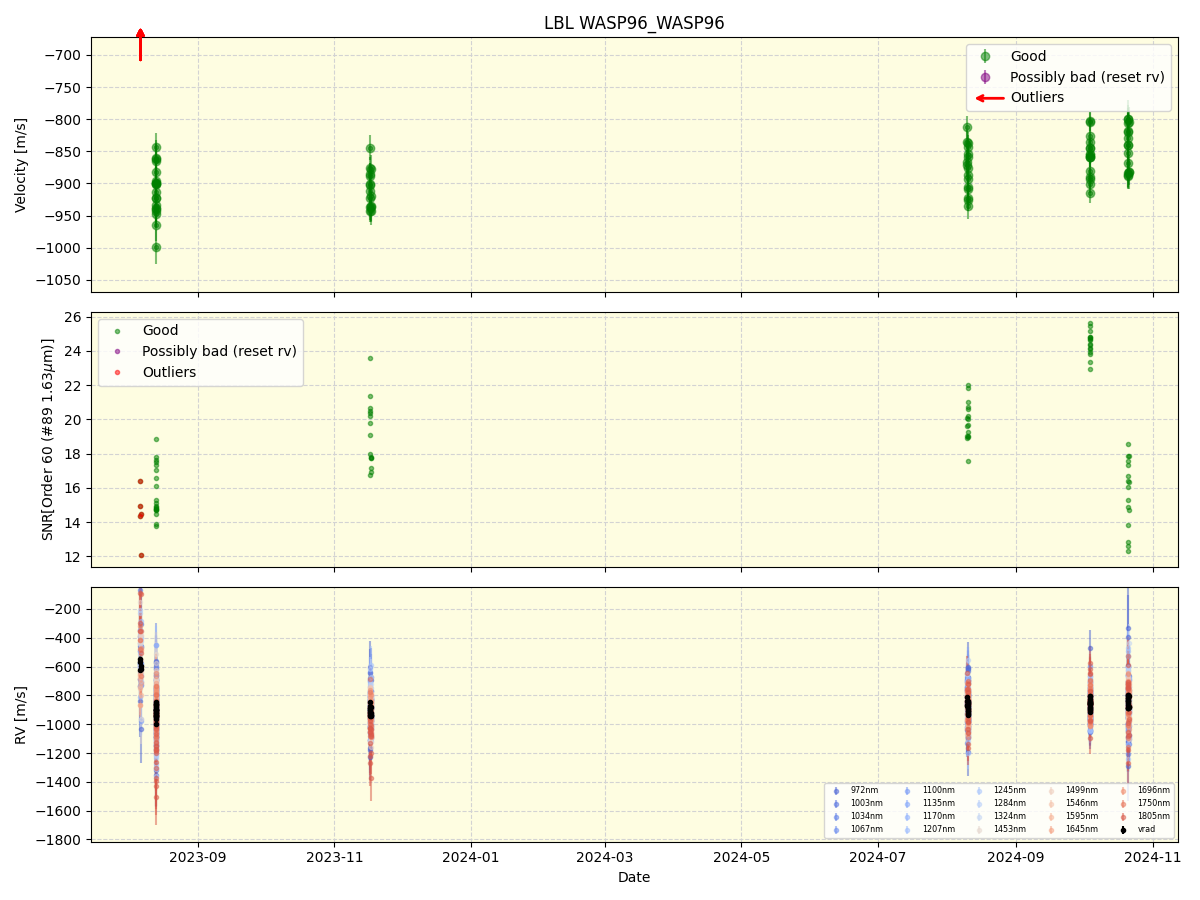Click the 1696nm wavelength legend entry

coord(1154,790)
